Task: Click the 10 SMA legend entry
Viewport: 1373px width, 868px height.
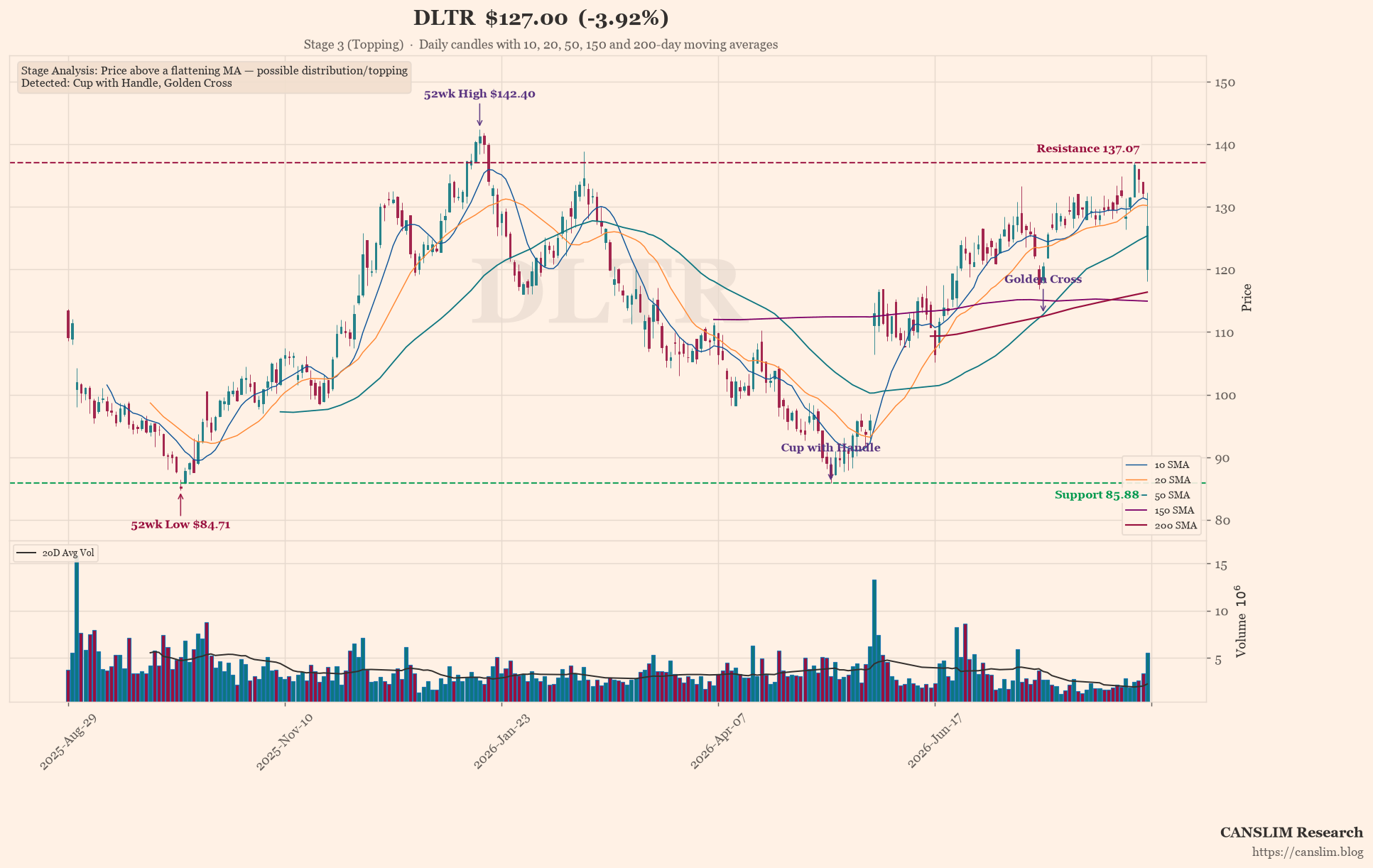Action: [x=1161, y=465]
